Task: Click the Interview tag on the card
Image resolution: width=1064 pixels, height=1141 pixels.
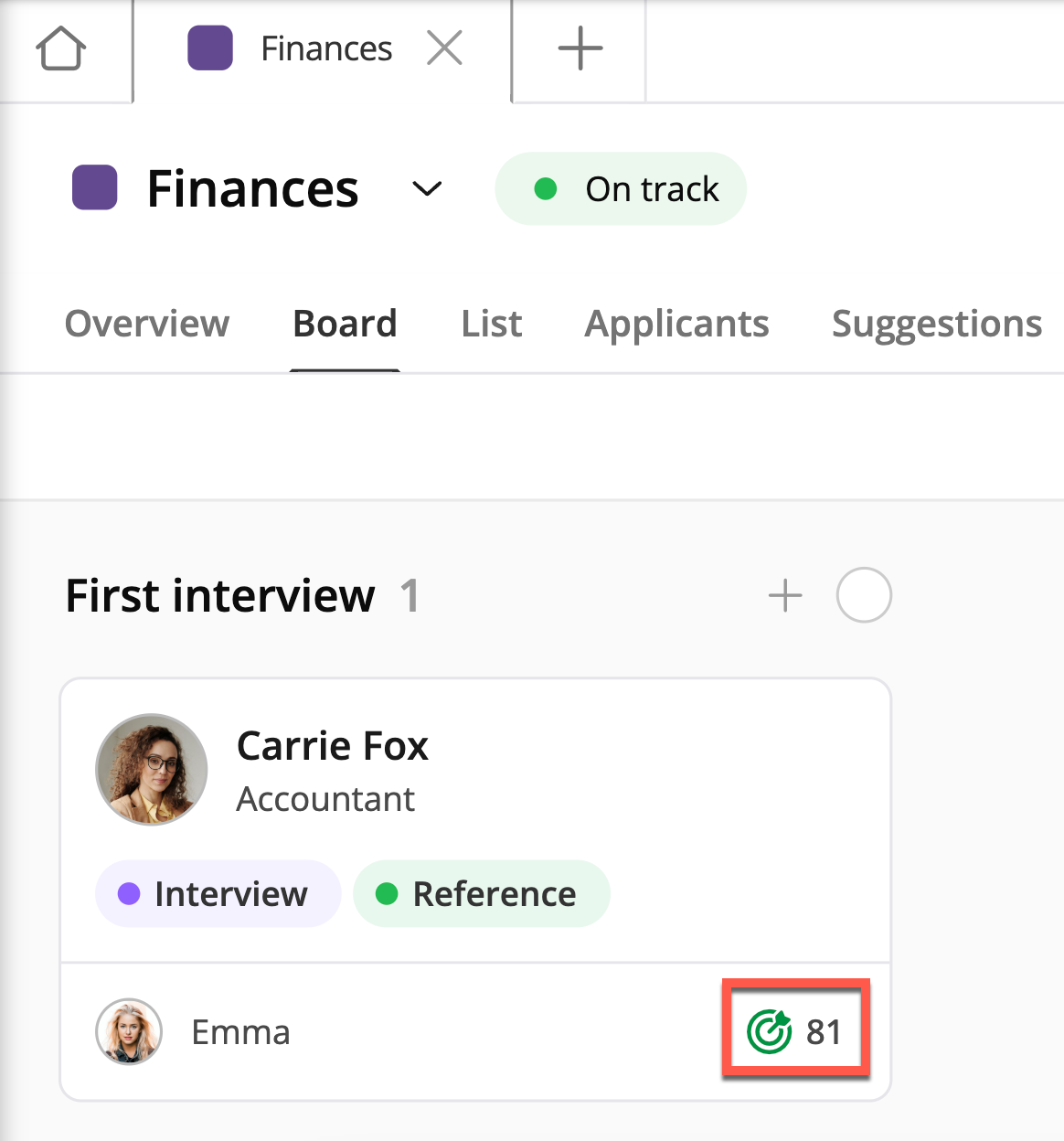Action: [218, 894]
